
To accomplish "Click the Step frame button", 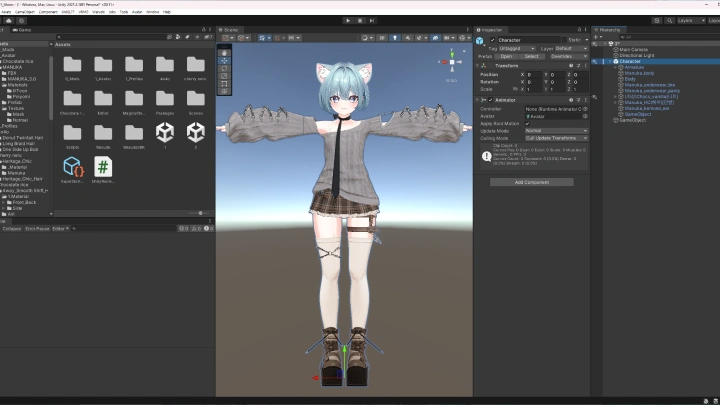I will tap(372, 21).
